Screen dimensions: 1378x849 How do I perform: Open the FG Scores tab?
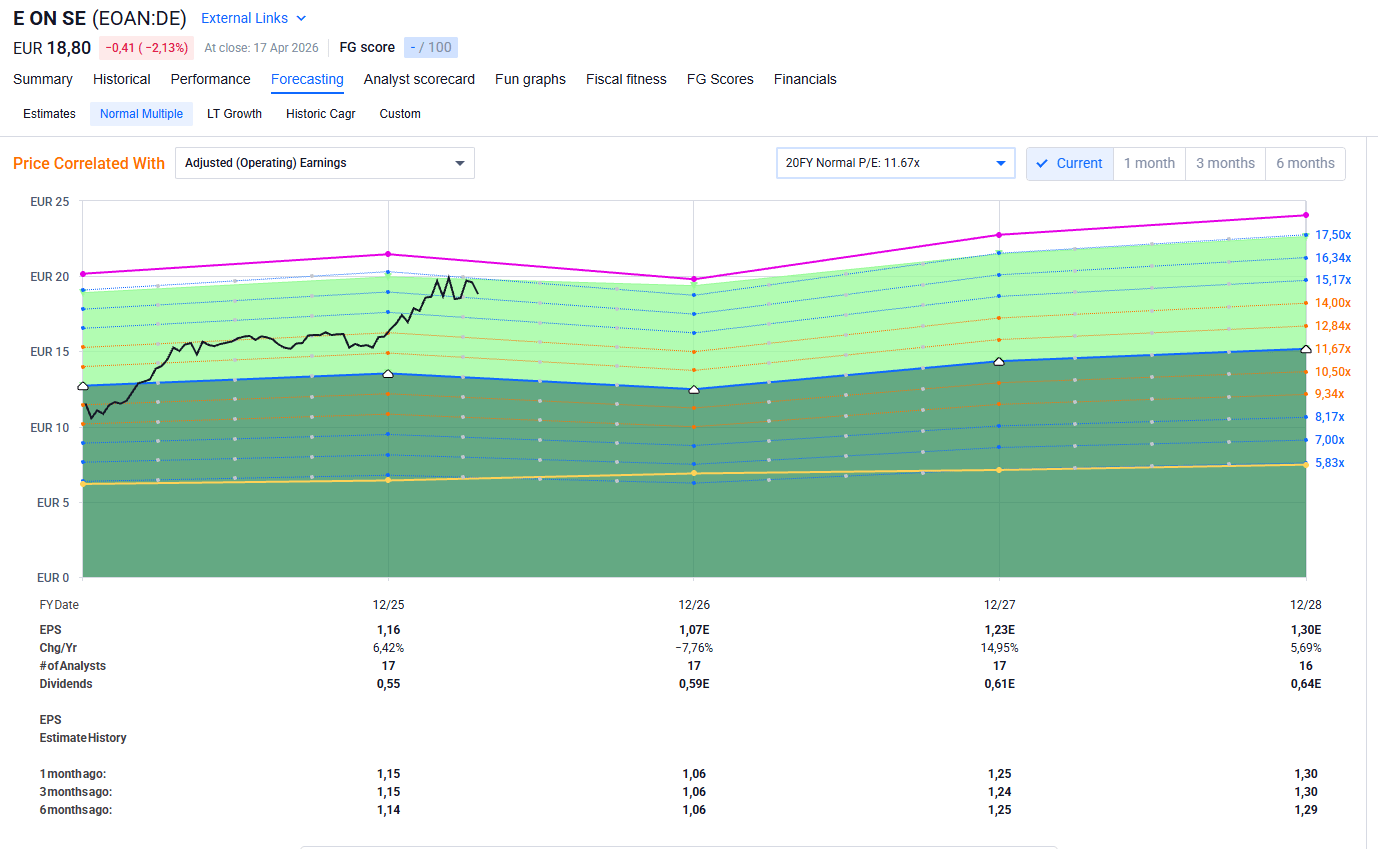(720, 79)
